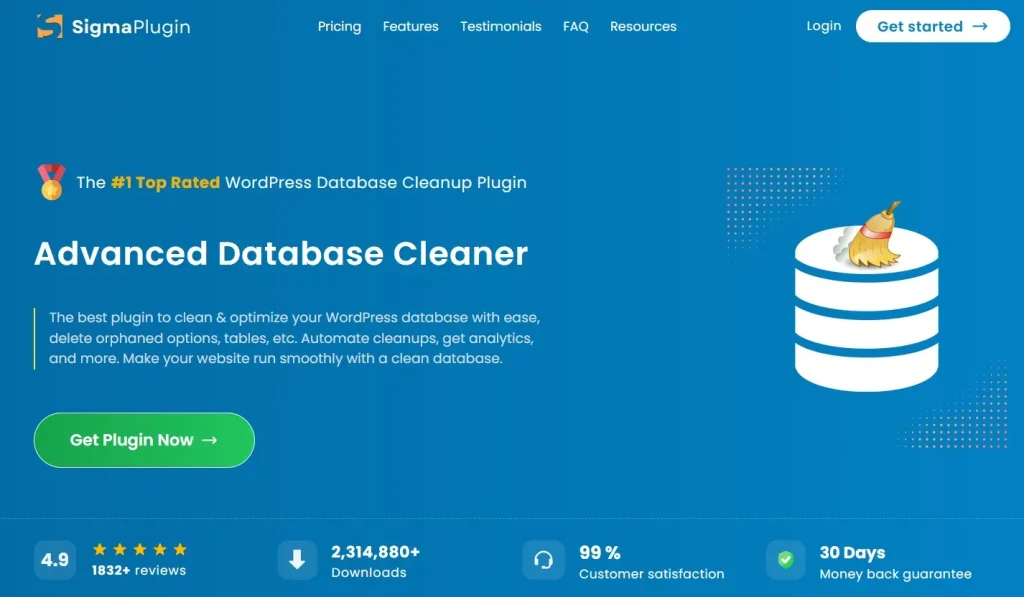Click the headset customer support icon
Screen dimensions: 1024x597
[543, 560]
